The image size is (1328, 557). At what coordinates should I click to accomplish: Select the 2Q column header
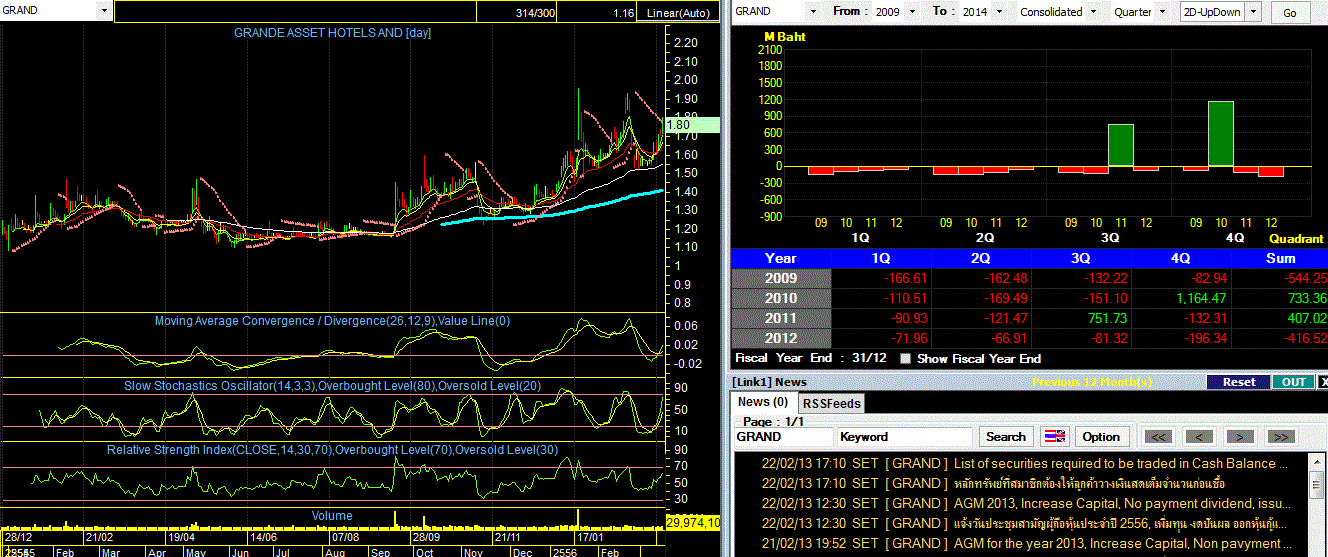980,258
